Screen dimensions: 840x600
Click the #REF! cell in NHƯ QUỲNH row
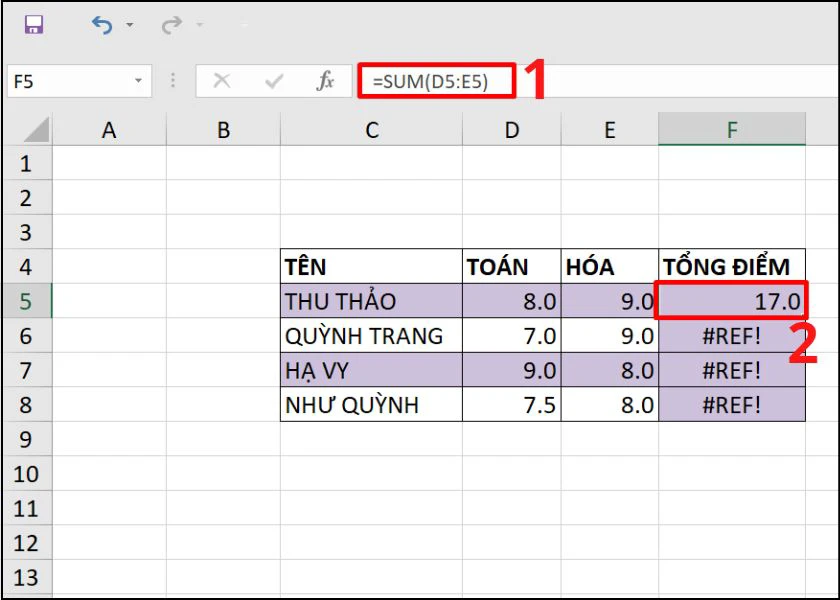(x=732, y=404)
